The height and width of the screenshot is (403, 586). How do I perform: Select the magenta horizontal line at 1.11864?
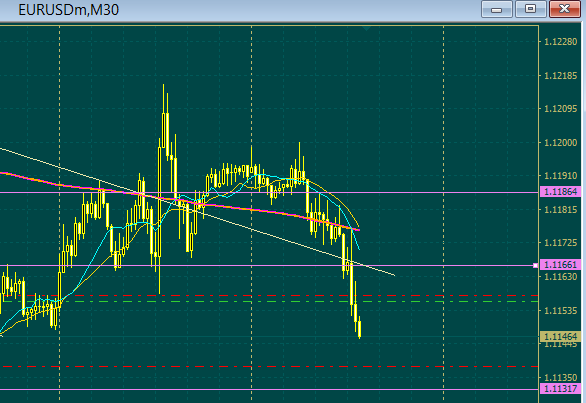point(269,193)
